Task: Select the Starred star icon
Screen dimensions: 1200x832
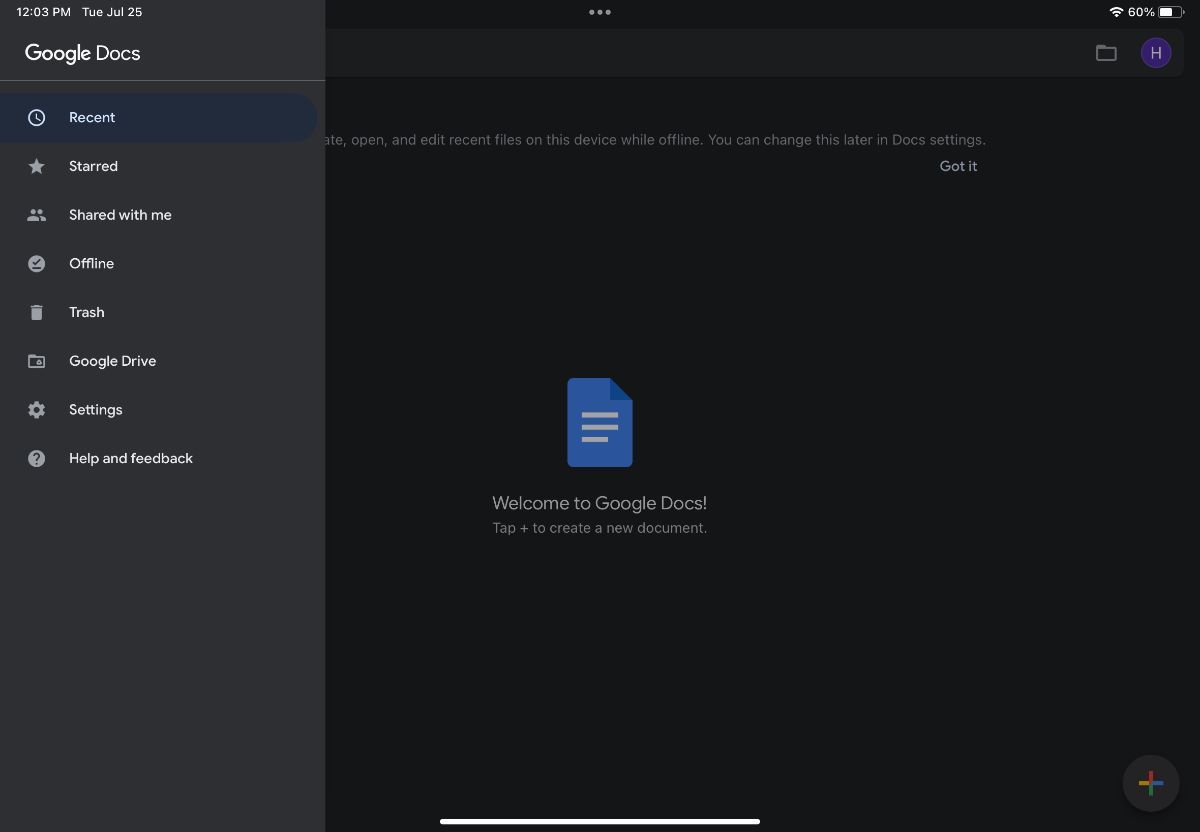Action: tap(36, 166)
